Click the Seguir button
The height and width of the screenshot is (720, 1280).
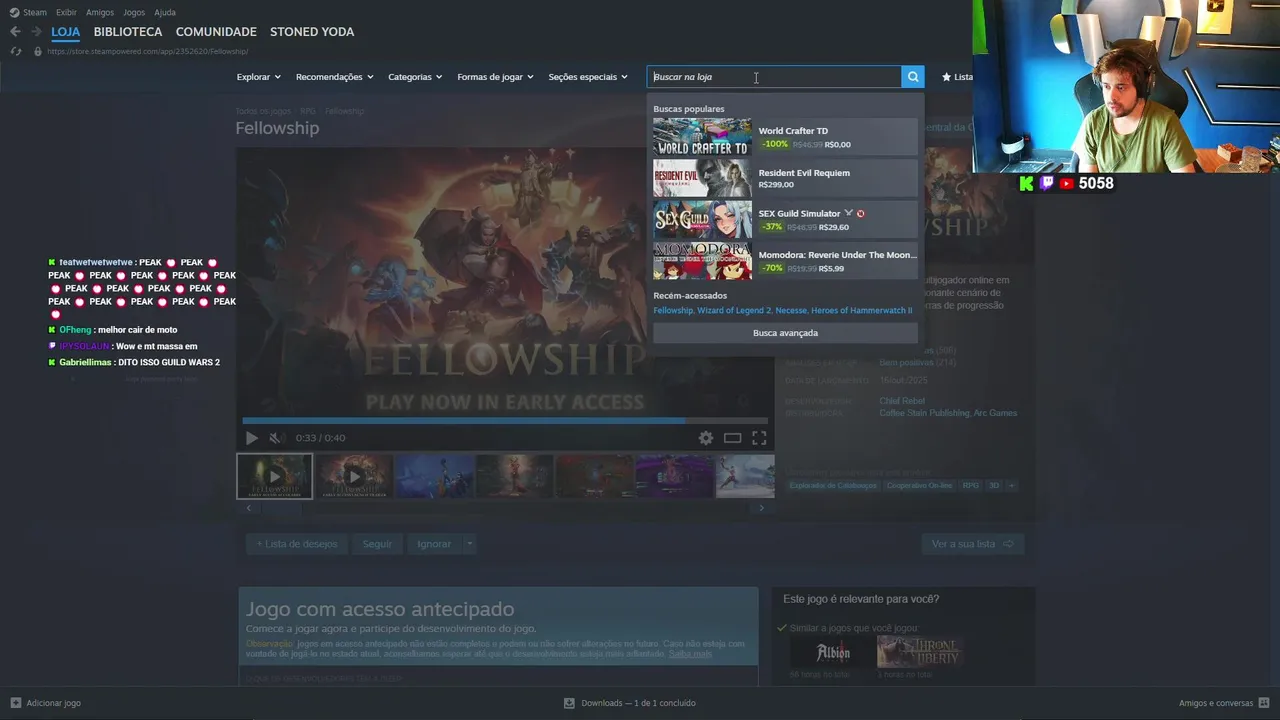(377, 544)
